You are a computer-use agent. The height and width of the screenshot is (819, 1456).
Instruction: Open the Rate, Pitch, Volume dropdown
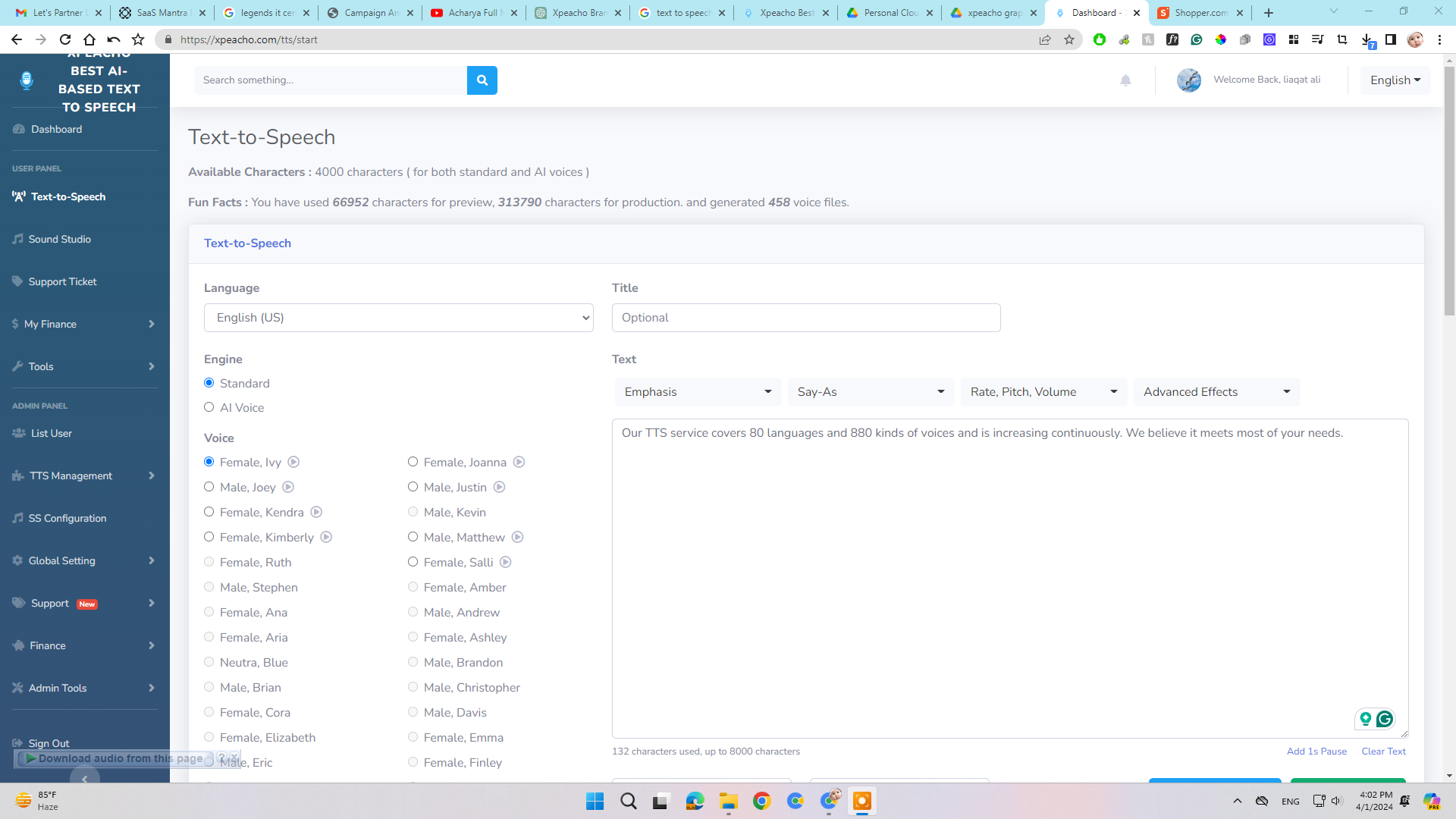1043,392
